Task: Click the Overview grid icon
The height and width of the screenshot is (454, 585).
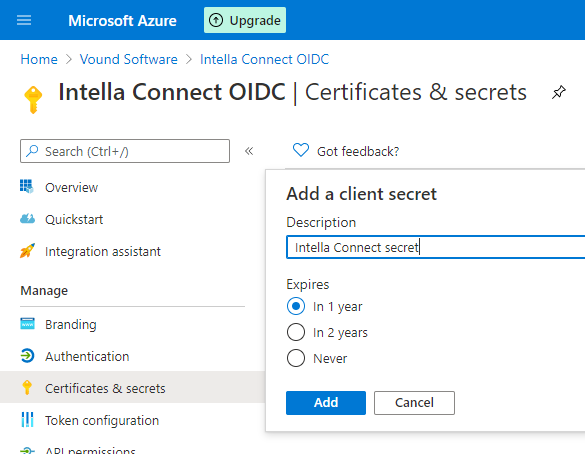Action: pyautogui.click(x=27, y=186)
